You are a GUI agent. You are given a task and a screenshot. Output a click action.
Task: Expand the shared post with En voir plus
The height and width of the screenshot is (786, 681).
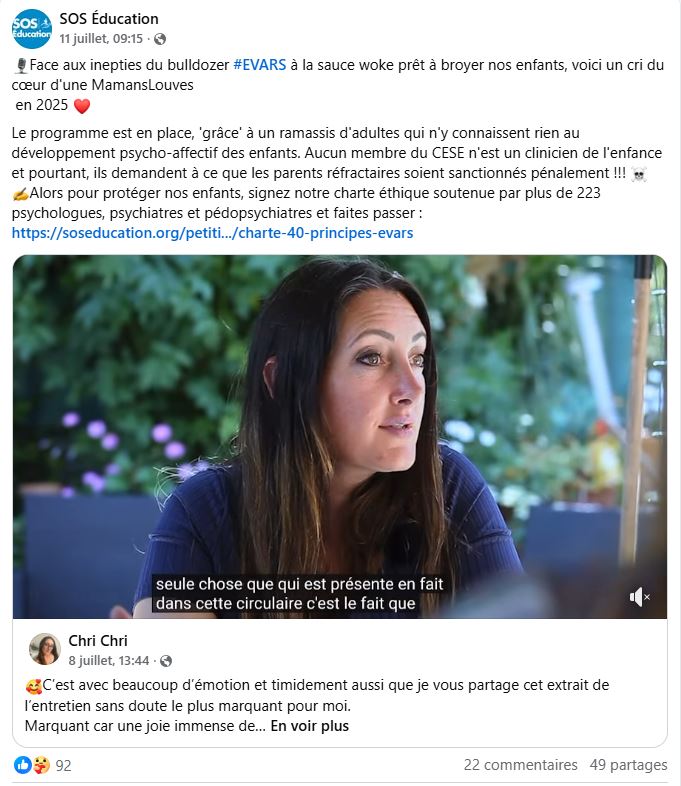[310, 726]
